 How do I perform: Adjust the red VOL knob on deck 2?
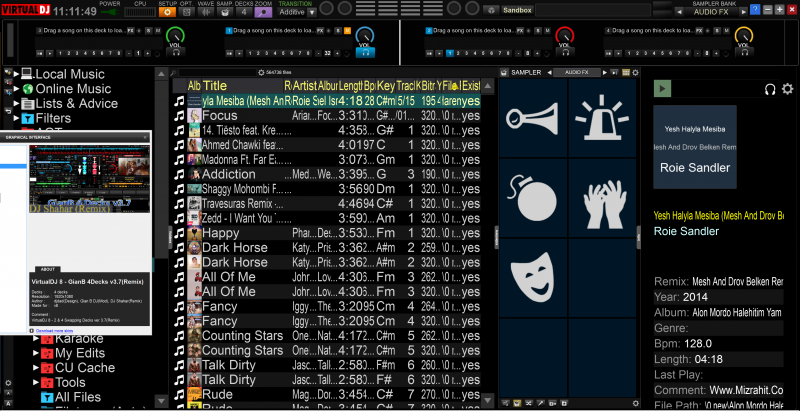click(x=565, y=36)
